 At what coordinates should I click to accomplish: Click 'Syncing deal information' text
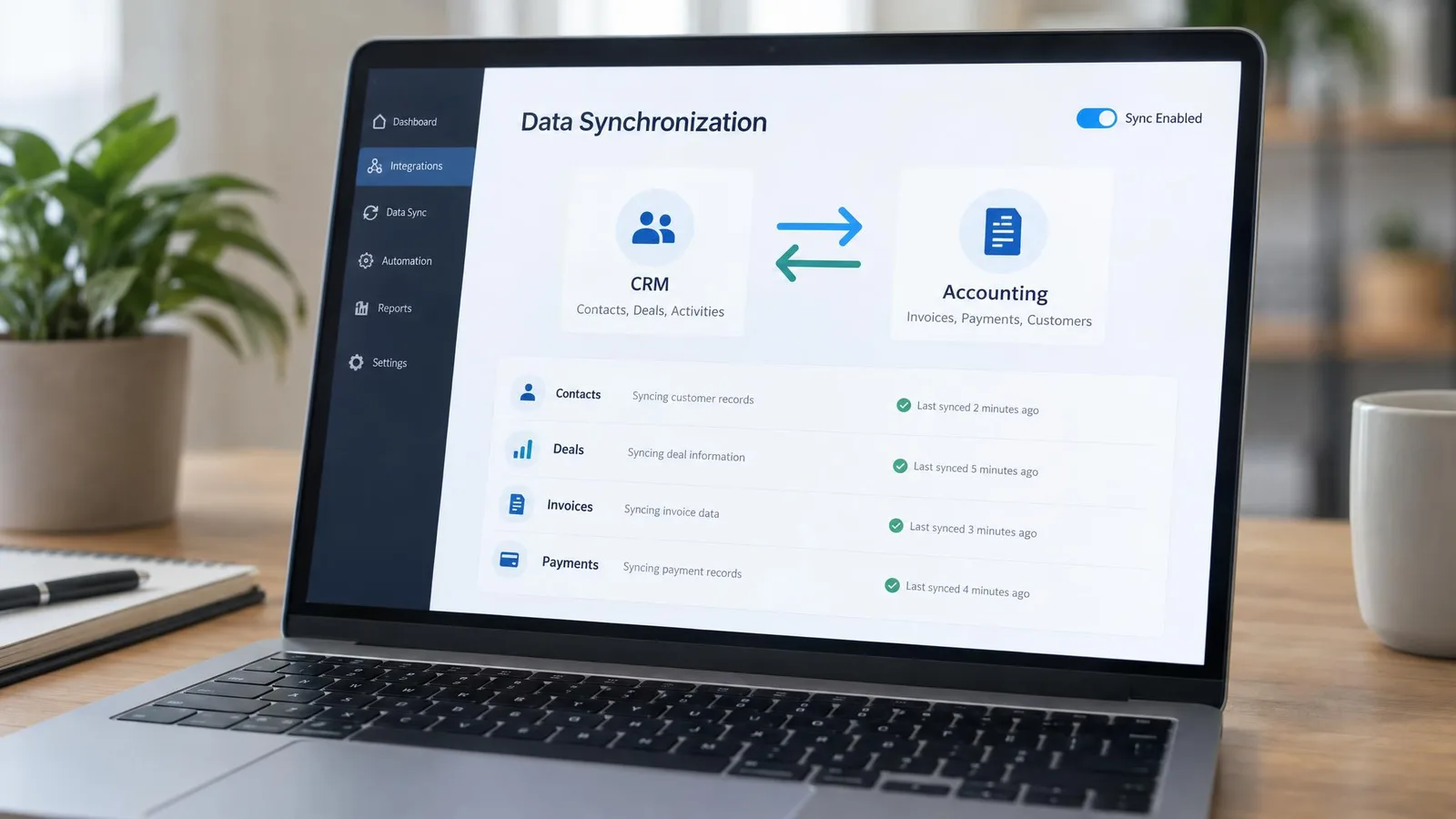pyautogui.click(x=686, y=454)
